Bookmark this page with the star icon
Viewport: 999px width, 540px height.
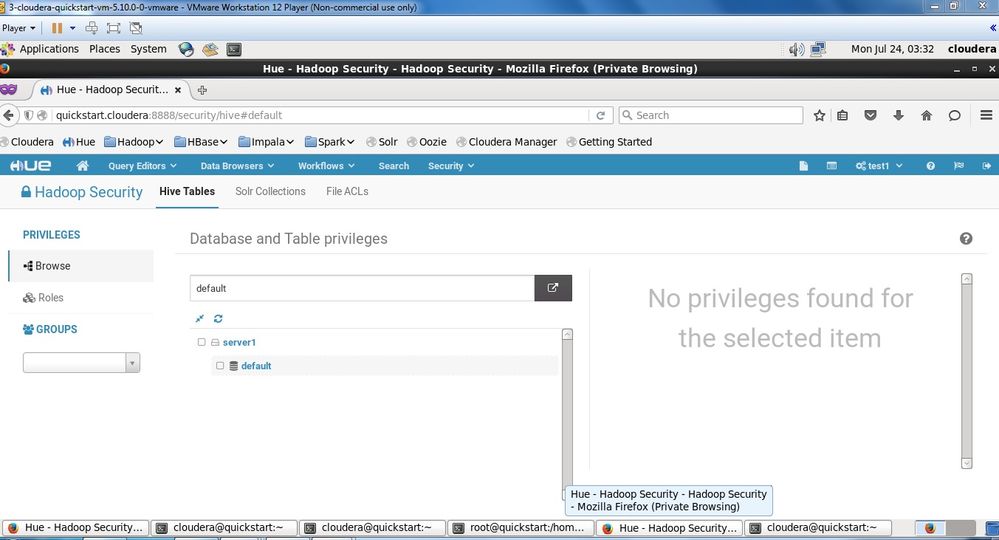point(819,115)
